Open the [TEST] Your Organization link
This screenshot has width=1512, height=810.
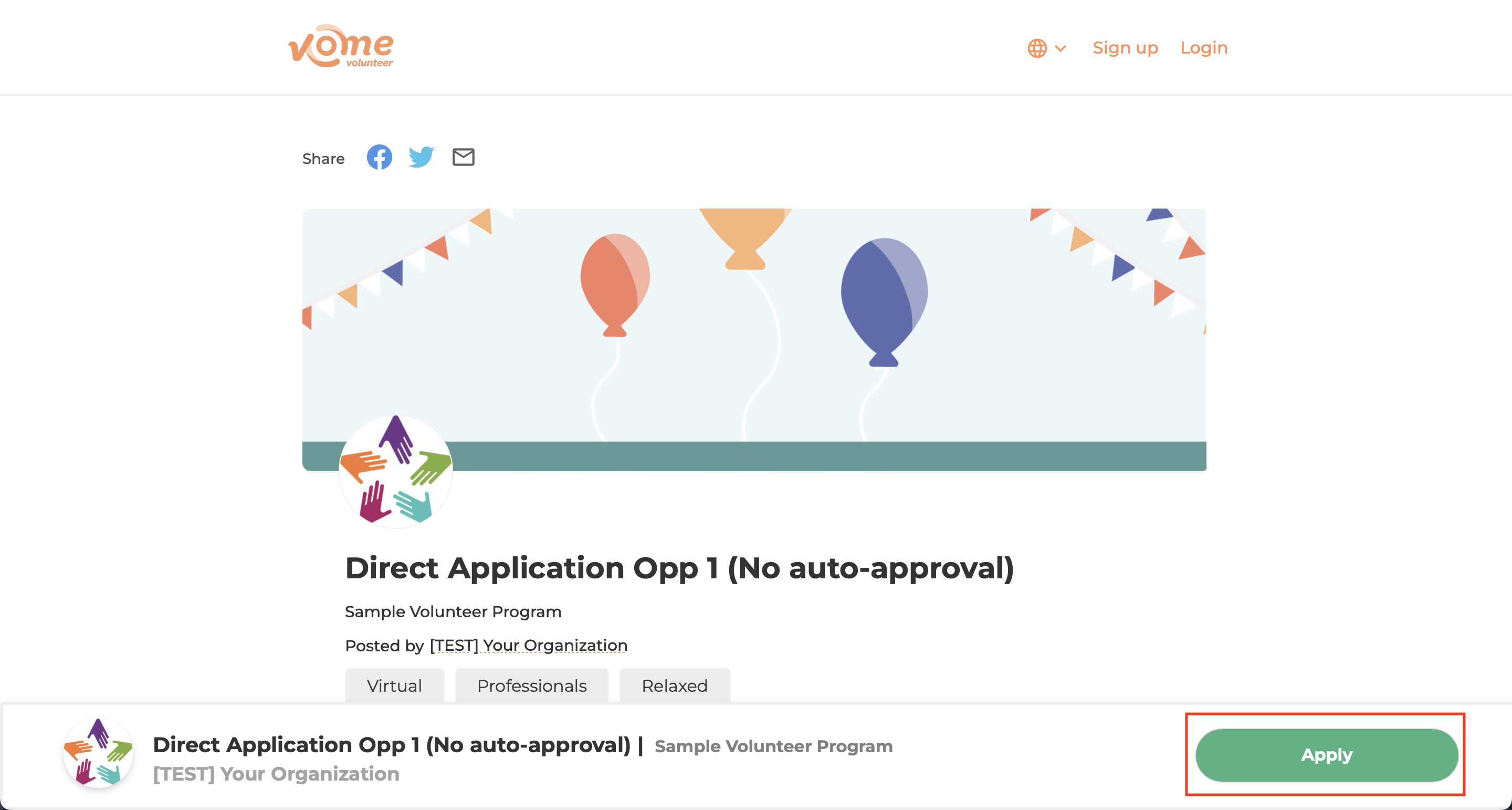tap(528, 646)
